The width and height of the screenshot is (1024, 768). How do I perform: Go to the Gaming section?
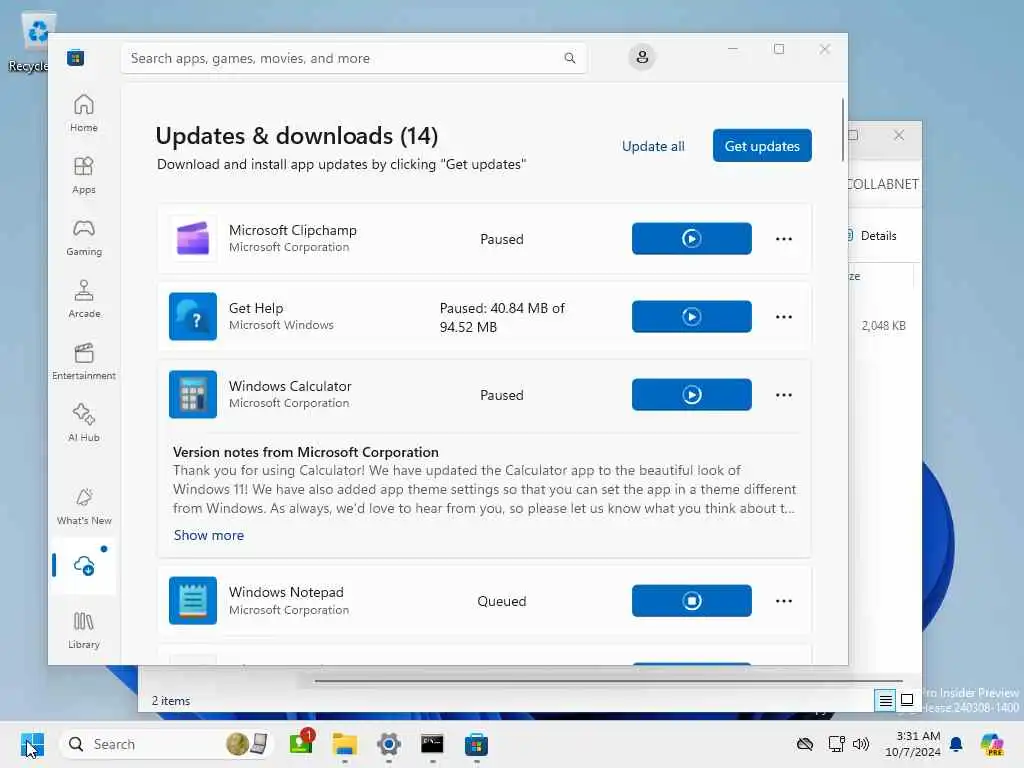pos(84,237)
